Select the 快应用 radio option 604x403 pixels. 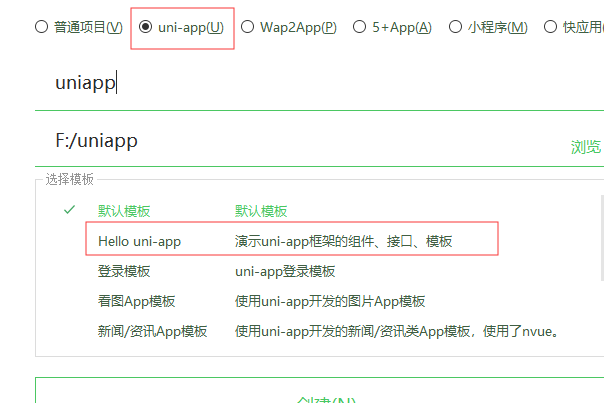pyautogui.click(x=550, y=27)
